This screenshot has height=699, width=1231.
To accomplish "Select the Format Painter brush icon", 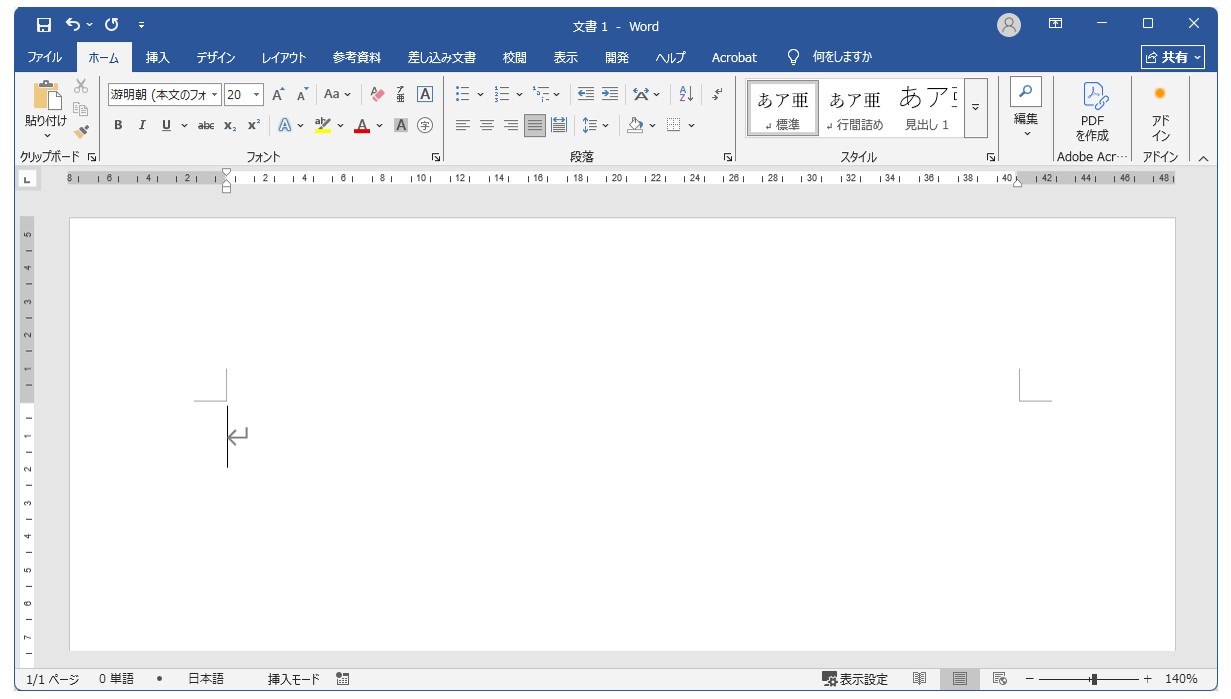I will click(82, 131).
